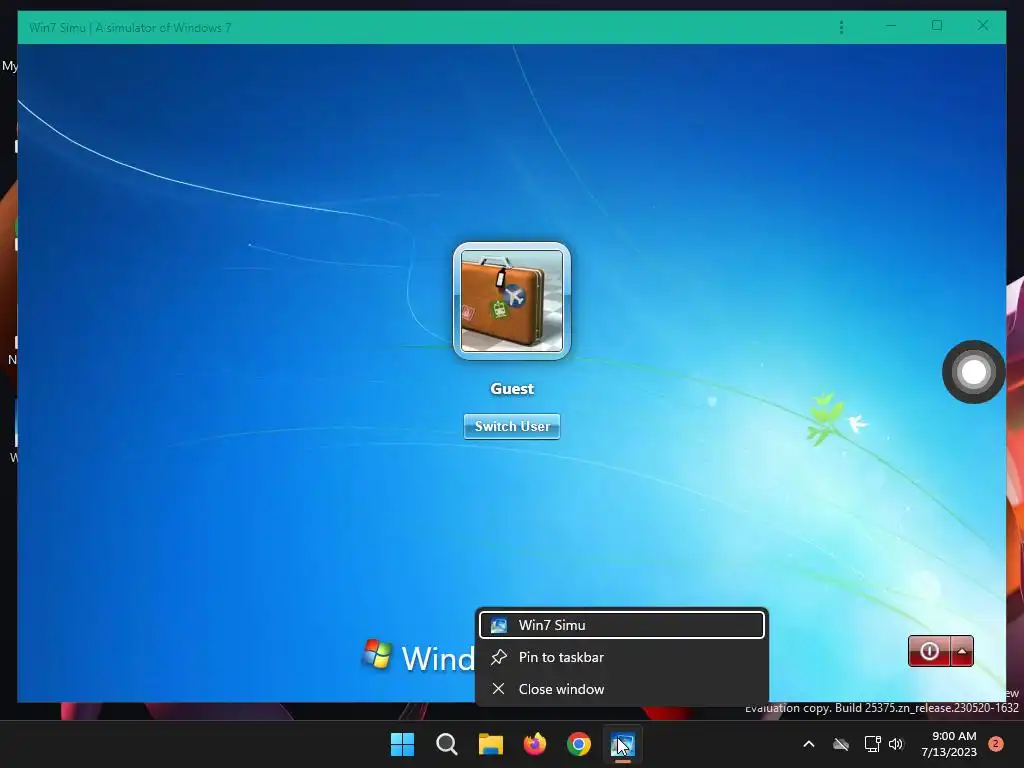The height and width of the screenshot is (768, 1024).
Task: Choose Pin to taskbar
Action: point(622,657)
